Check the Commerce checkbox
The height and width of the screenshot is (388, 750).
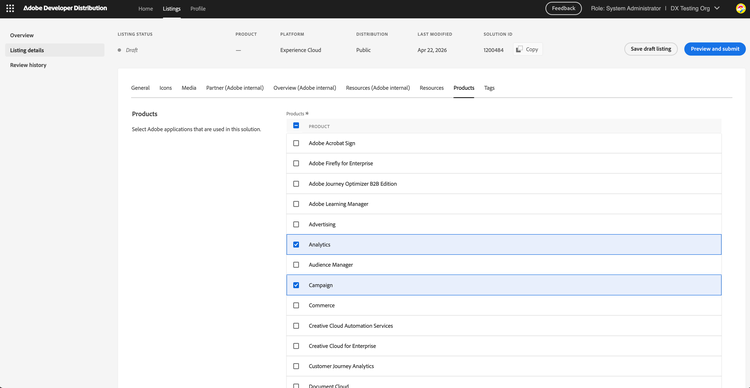pos(296,305)
